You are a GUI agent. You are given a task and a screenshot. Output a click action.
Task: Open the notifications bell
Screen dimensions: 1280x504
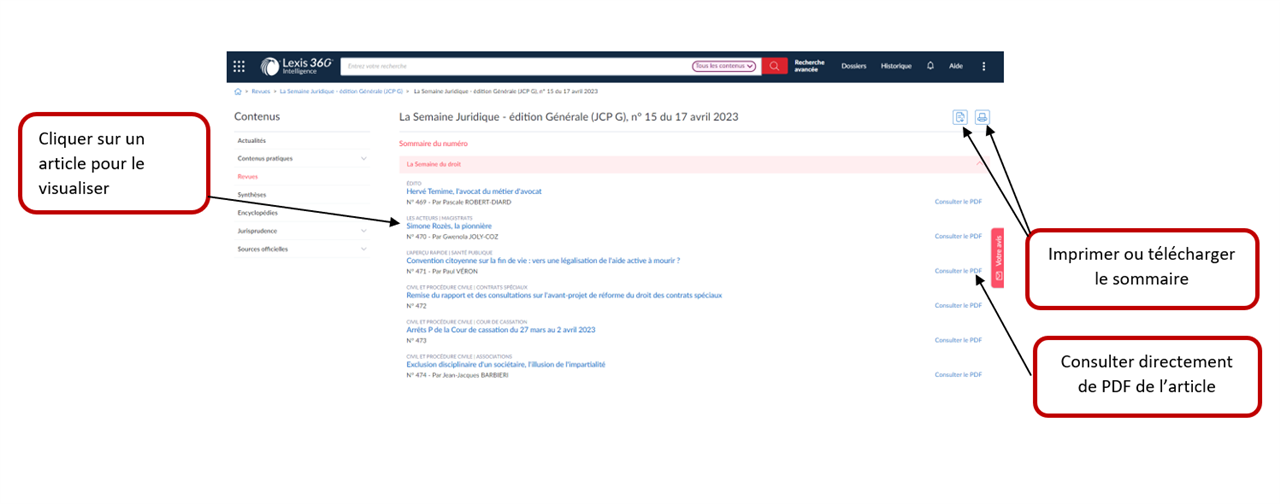click(930, 66)
